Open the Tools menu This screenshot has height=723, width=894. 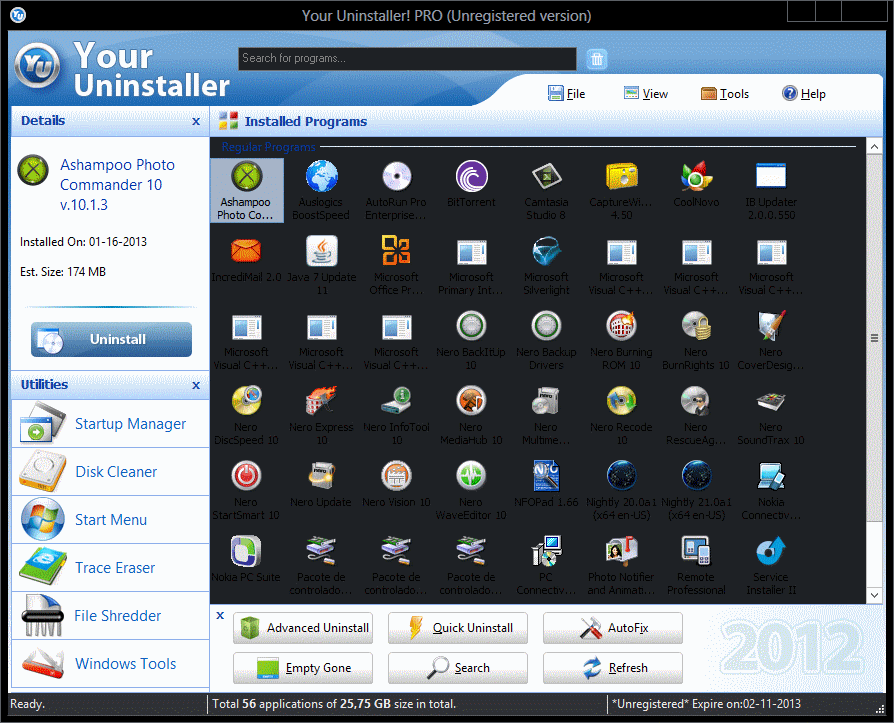pos(725,94)
